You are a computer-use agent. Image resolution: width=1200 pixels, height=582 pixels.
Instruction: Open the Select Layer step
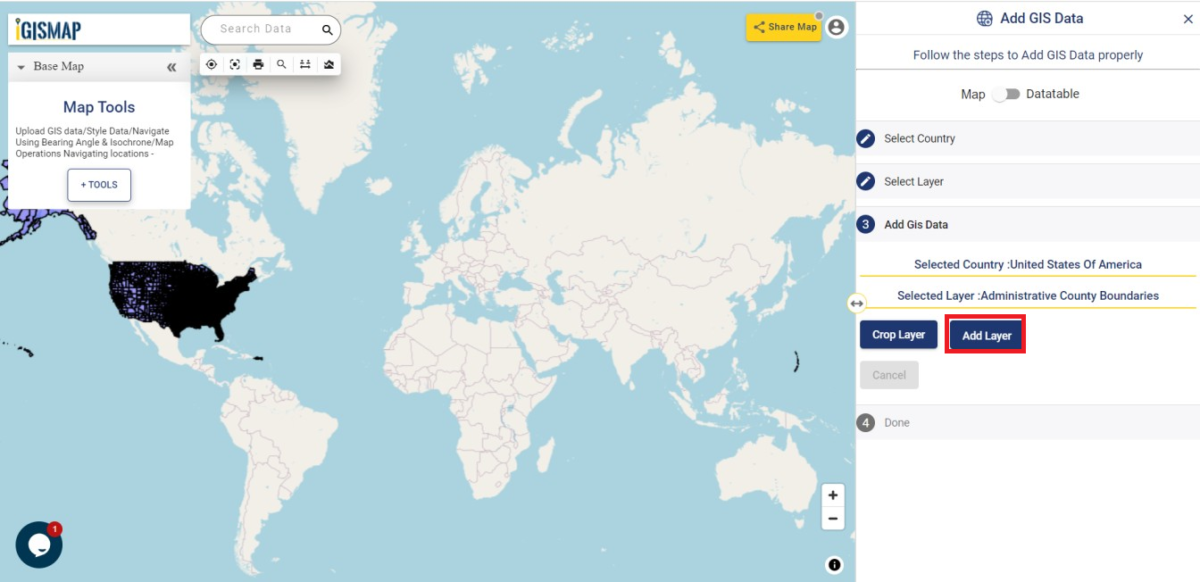pyautogui.click(x=915, y=181)
